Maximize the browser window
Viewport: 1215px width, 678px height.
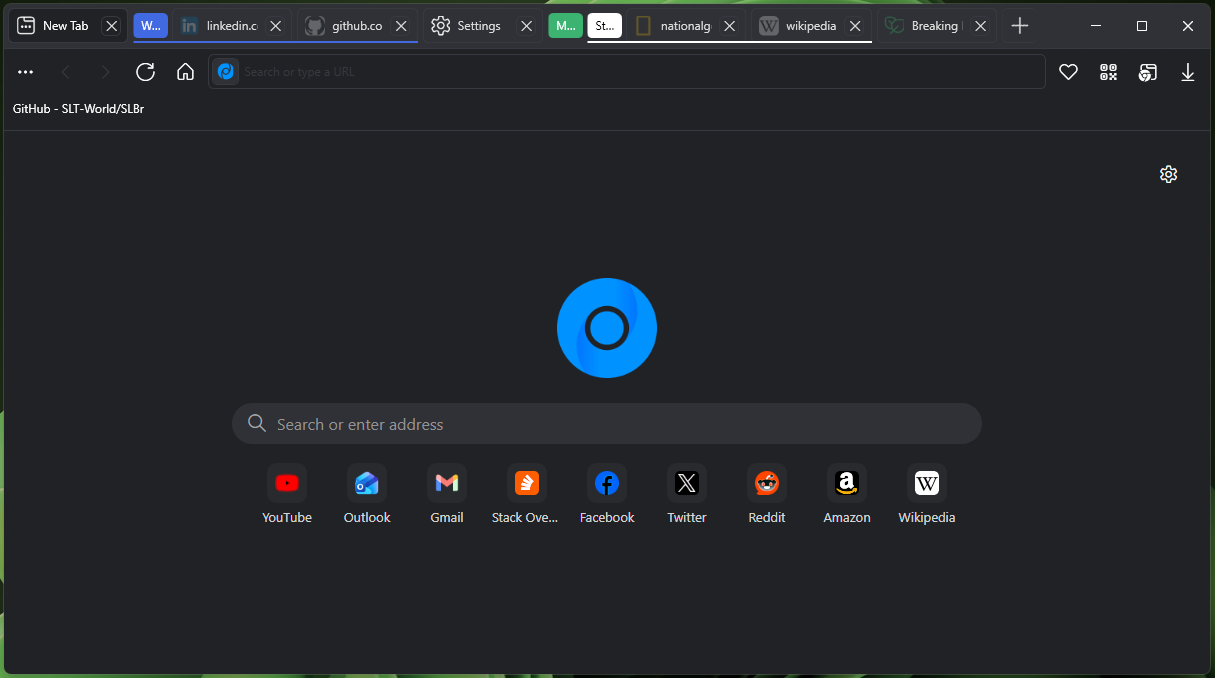(1142, 26)
